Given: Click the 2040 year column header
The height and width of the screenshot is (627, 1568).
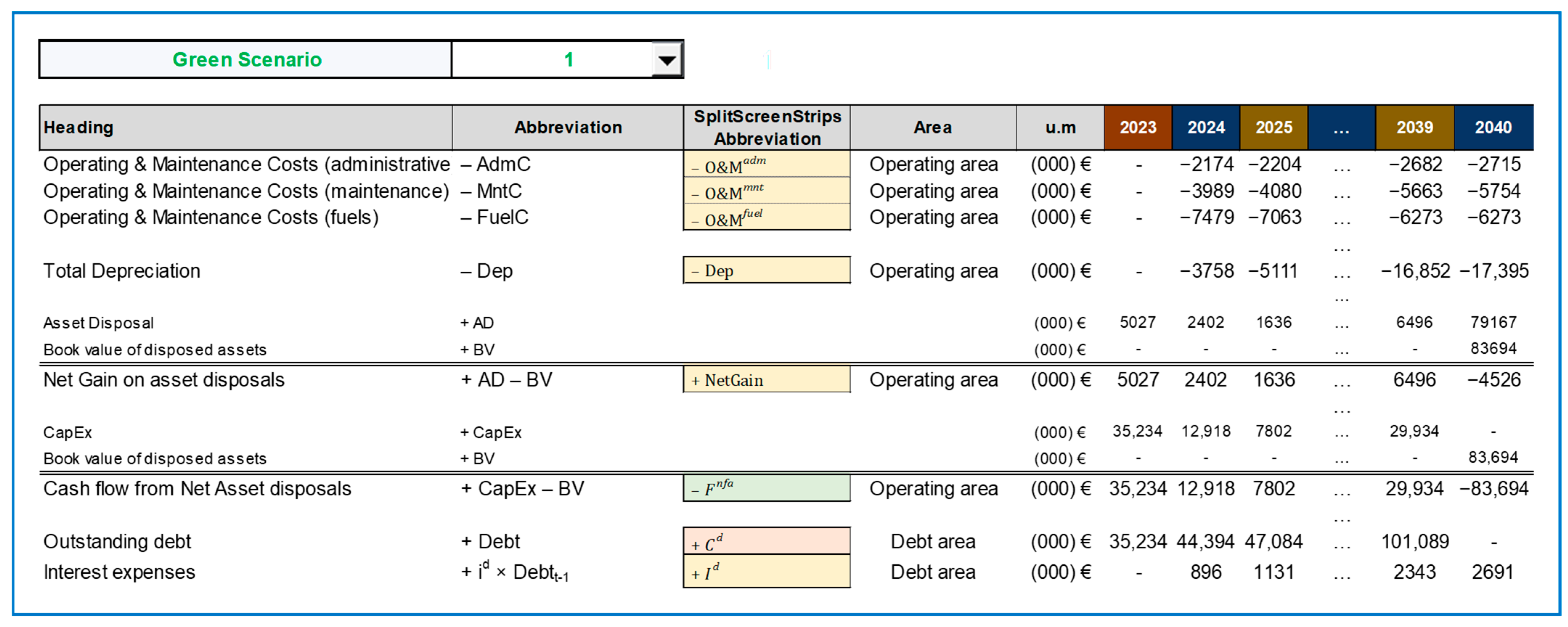Looking at the screenshot, I should coord(1493,128).
